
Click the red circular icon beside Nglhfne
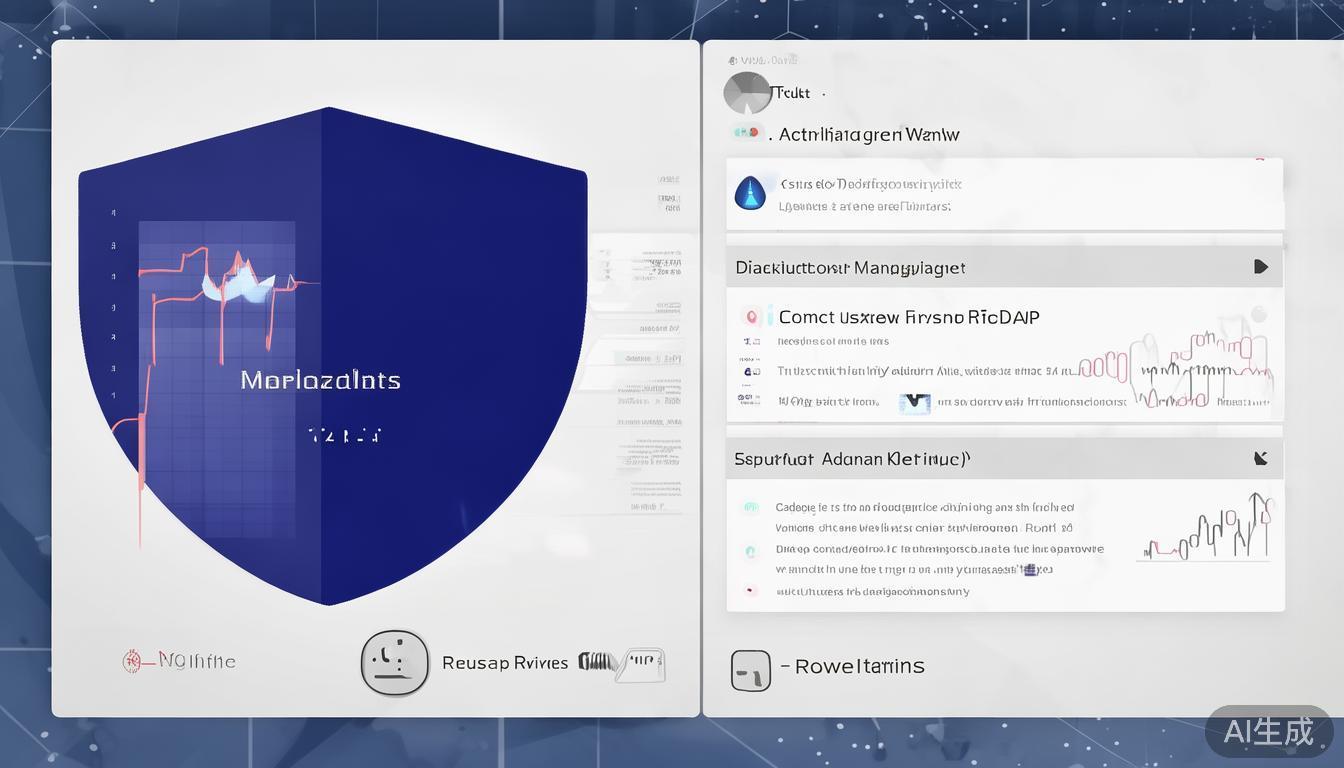(132, 661)
